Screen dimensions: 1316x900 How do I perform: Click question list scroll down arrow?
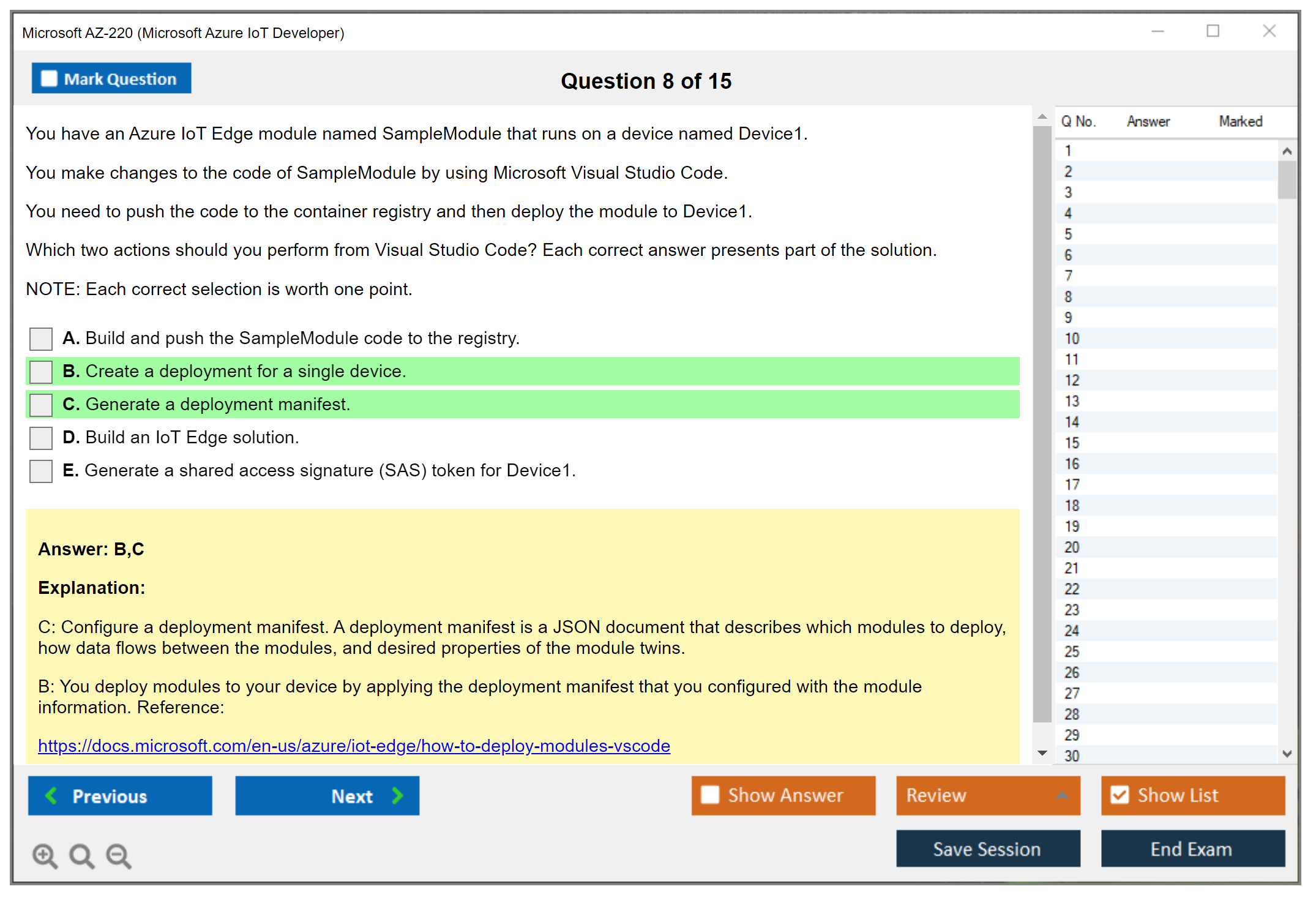pyautogui.click(x=1287, y=754)
